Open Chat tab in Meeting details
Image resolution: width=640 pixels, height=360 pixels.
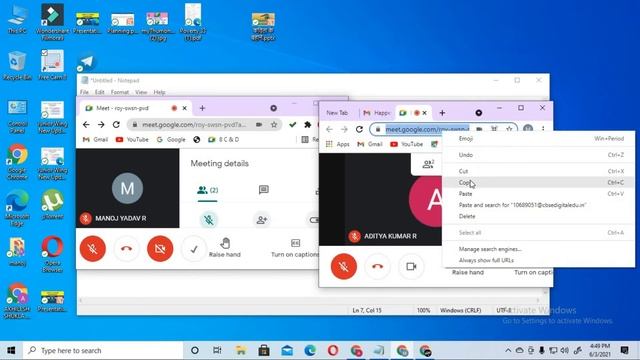point(264,190)
